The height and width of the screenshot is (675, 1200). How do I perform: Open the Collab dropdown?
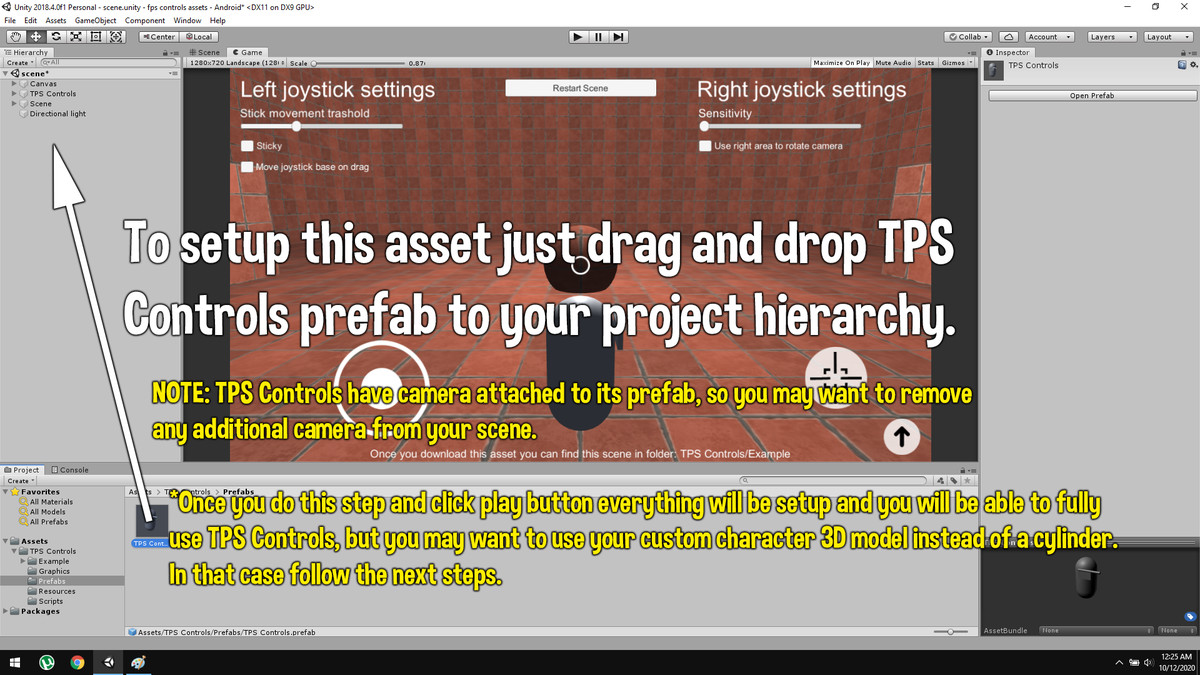[x=968, y=37]
